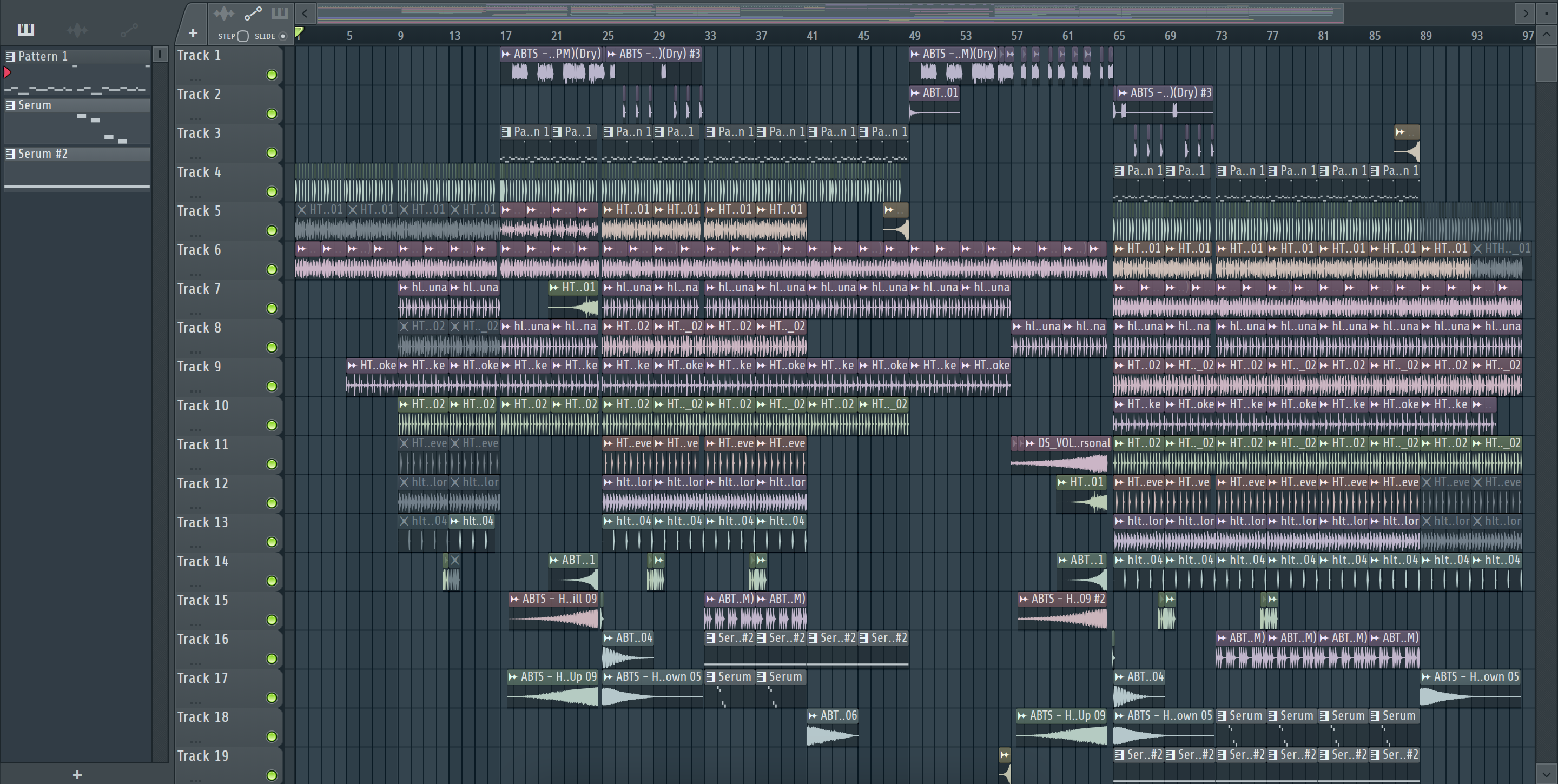This screenshot has width=1558, height=784.
Task: Click the corner button right of scroll arrow
Action: point(1547,12)
